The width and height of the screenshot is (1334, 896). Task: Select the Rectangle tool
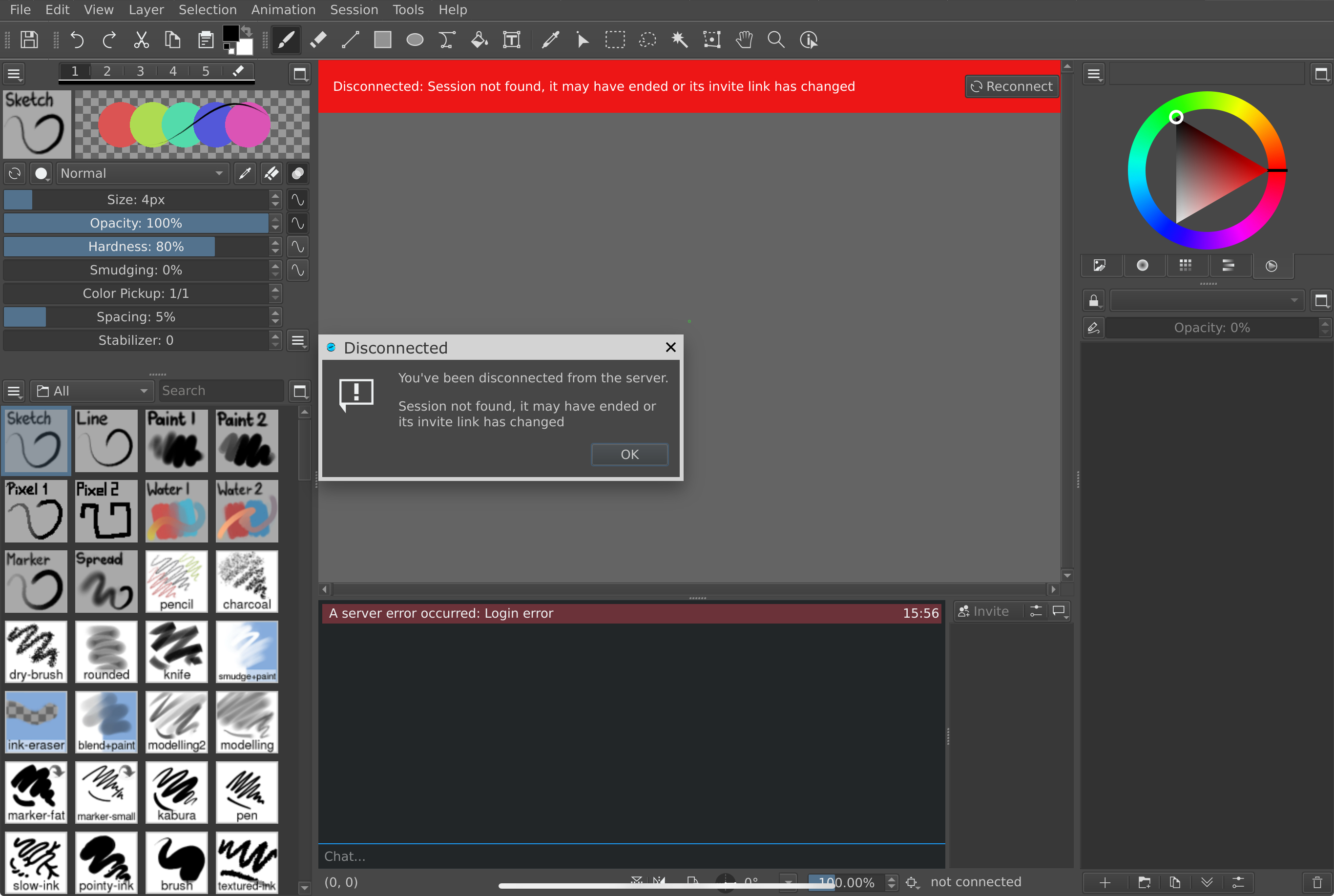[x=382, y=40]
